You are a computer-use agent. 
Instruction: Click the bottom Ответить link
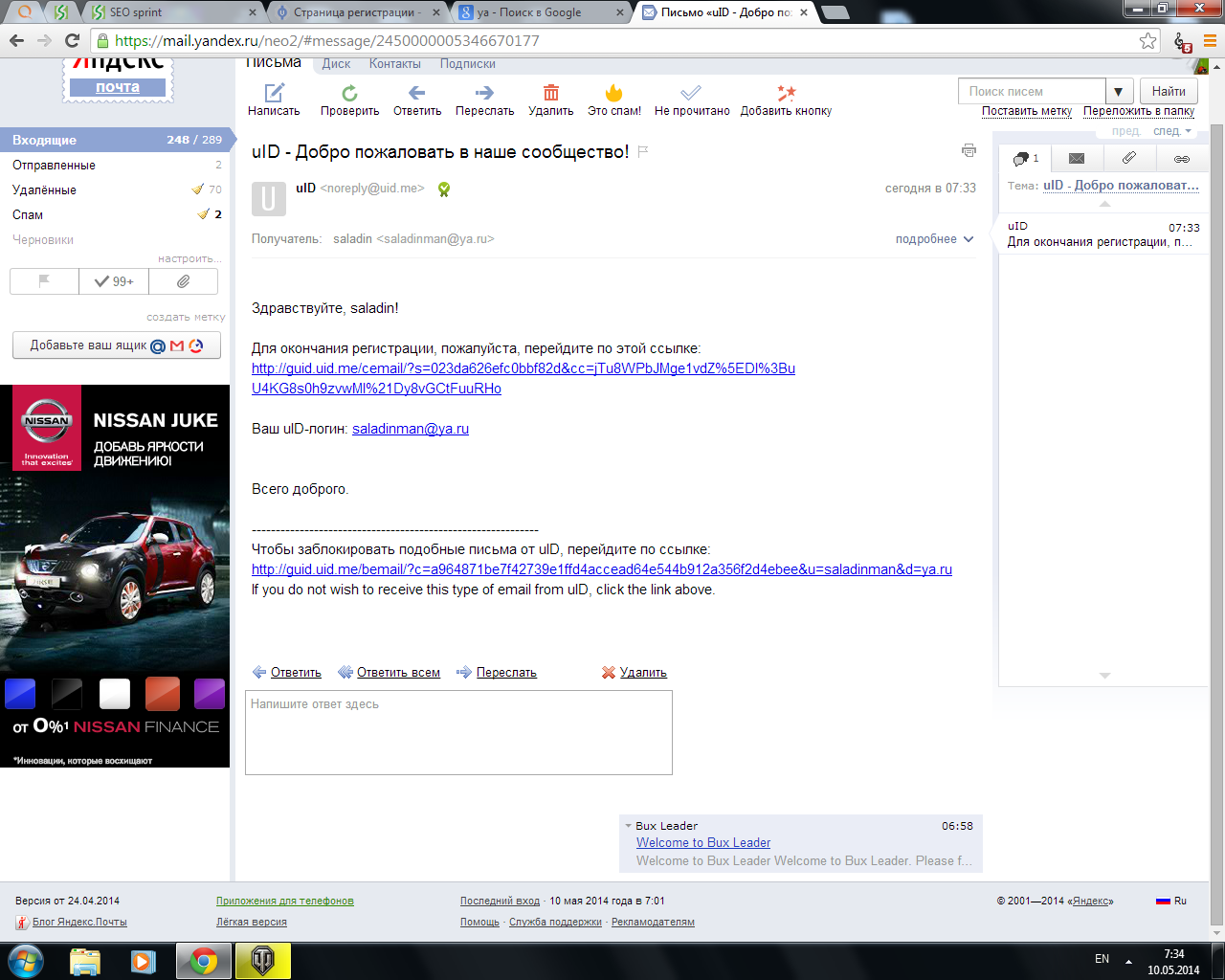tap(296, 673)
